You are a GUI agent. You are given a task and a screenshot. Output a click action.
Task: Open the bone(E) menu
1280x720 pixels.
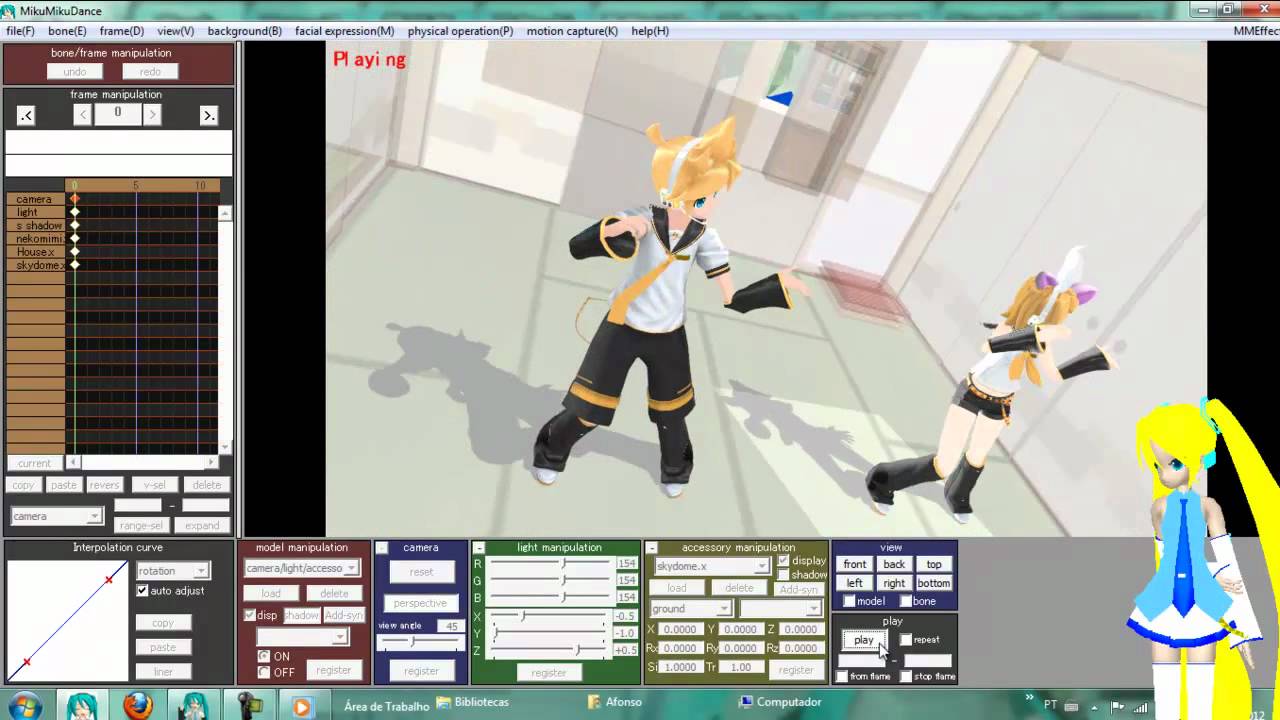[67, 31]
